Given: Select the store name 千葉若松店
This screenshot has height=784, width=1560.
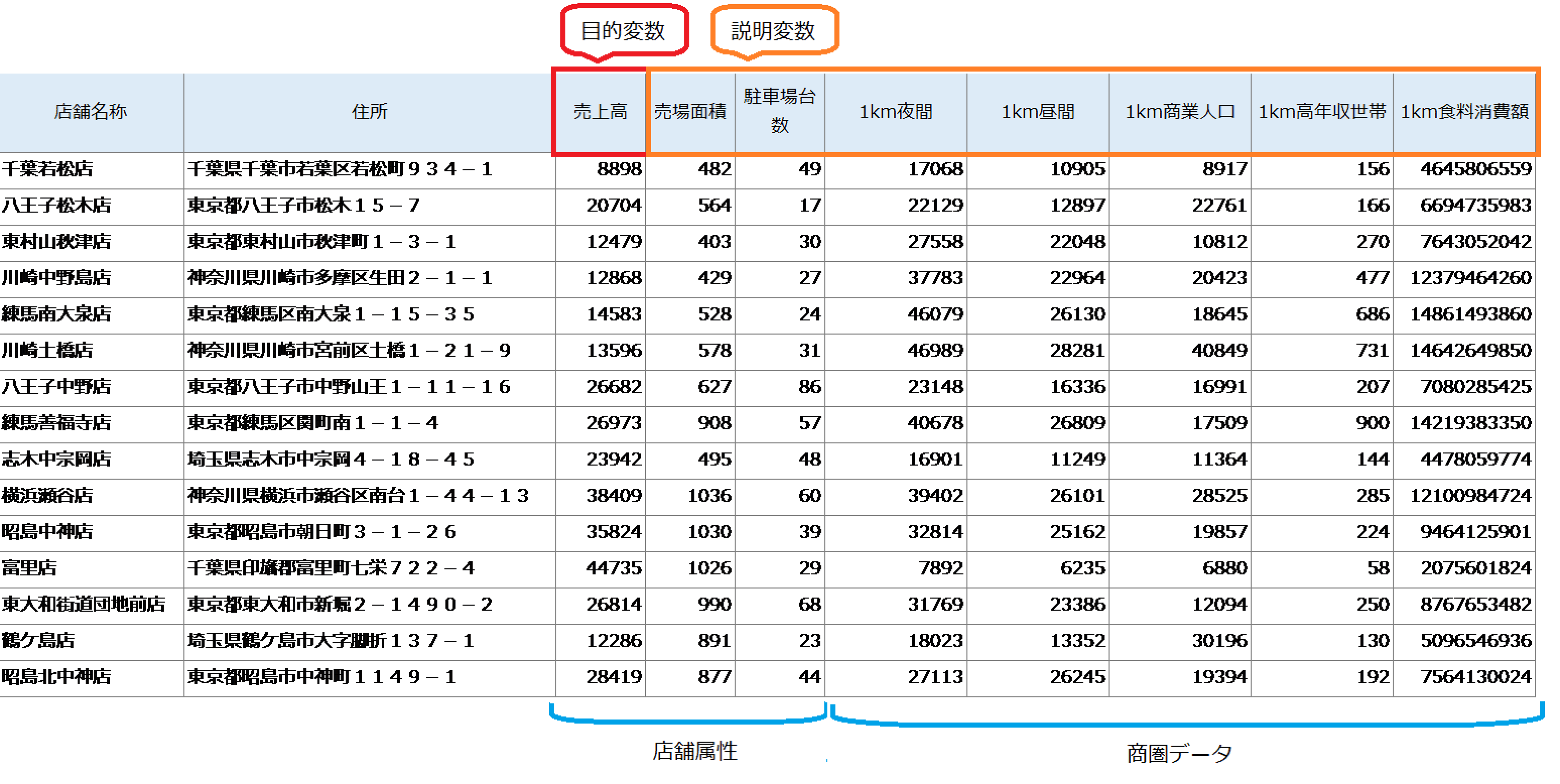Looking at the screenshot, I should coord(47,169).
